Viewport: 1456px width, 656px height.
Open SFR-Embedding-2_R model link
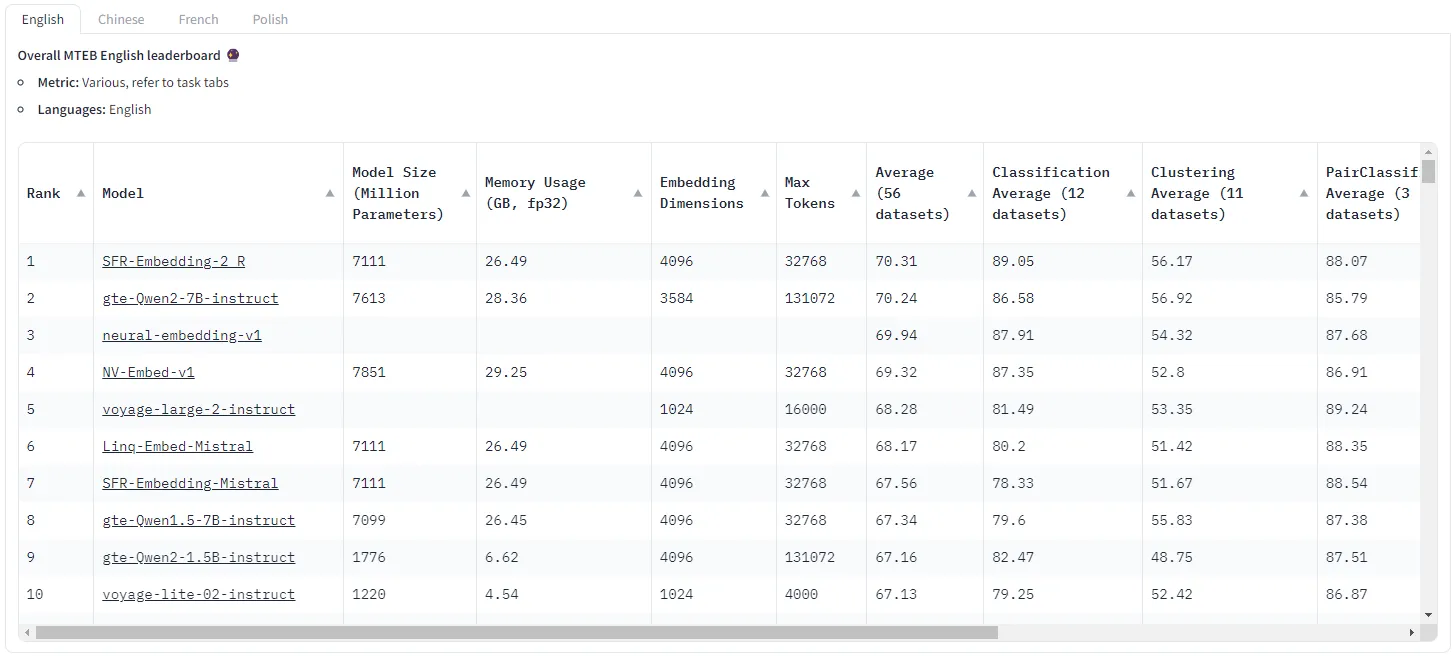pyautogui.click(x=173, y=261)
